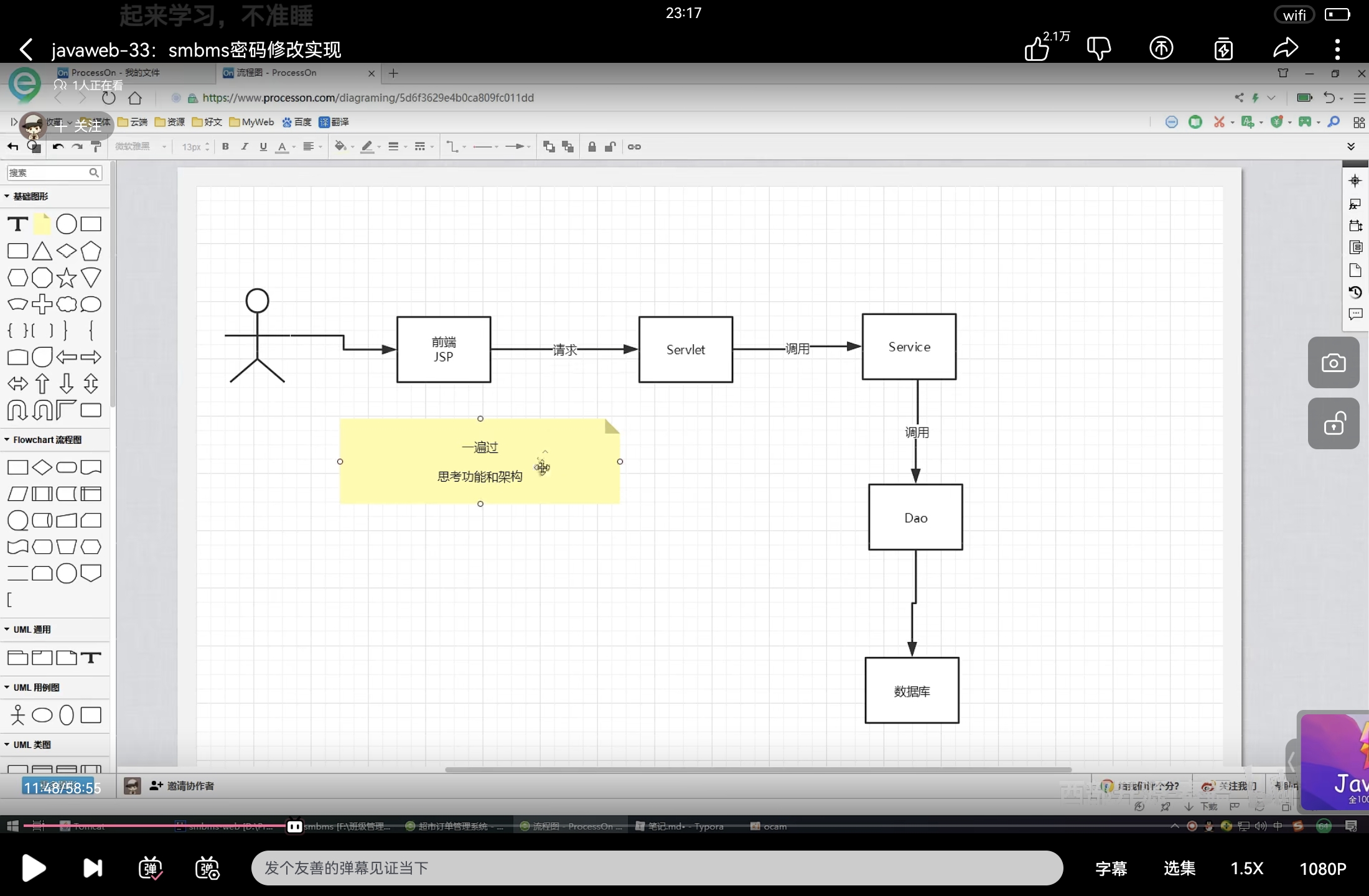Open the danmaku settings icon
The width and height of the screenshot is (1369, 896).
pyautogui.click(x=207, y=868)
